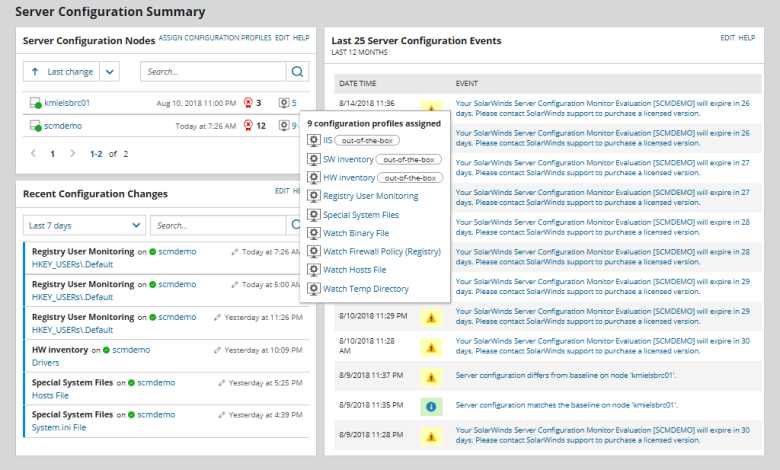The width and height of the screenshot is (780, 470).
Task: Click Edit in Server Configuration Nodes header
Action: pos(282,38)
